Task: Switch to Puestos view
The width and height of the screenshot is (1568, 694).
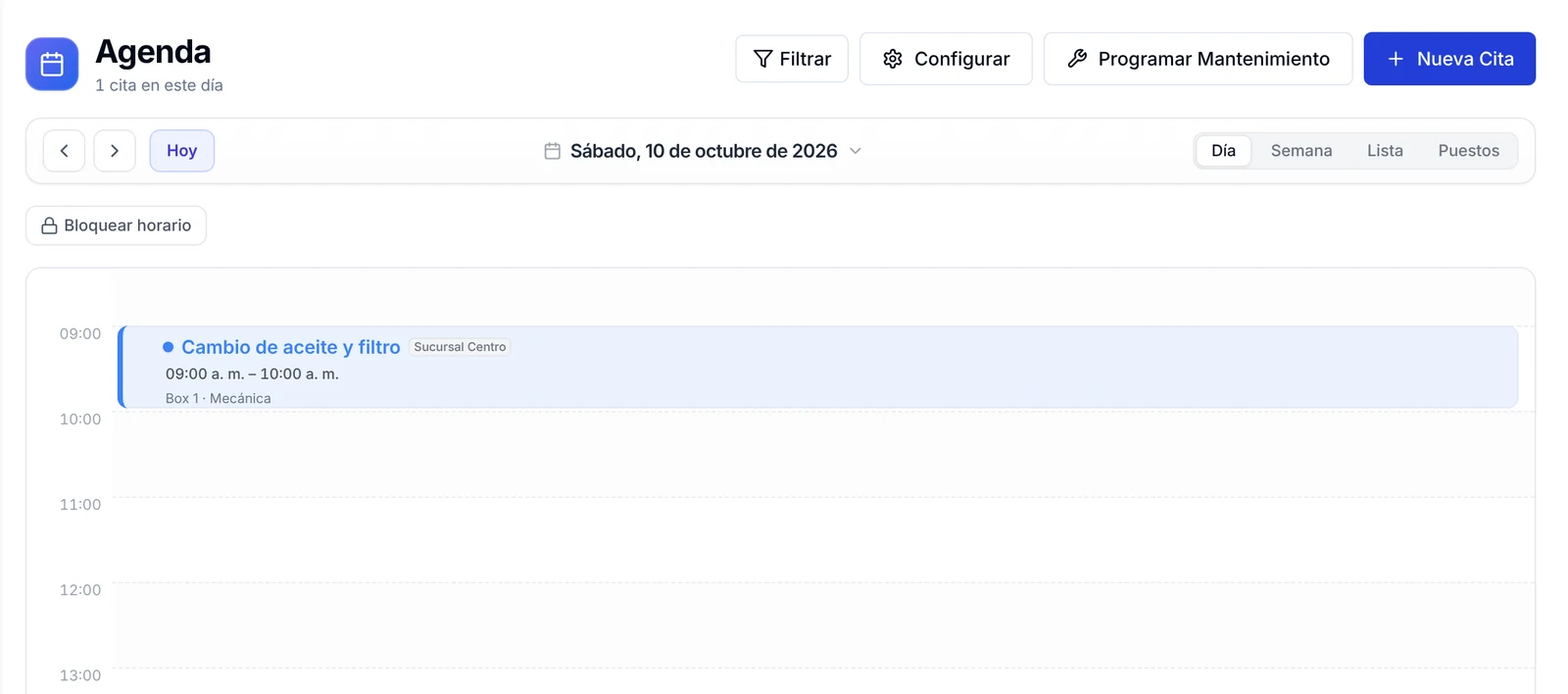Action: coord(1468,151)
